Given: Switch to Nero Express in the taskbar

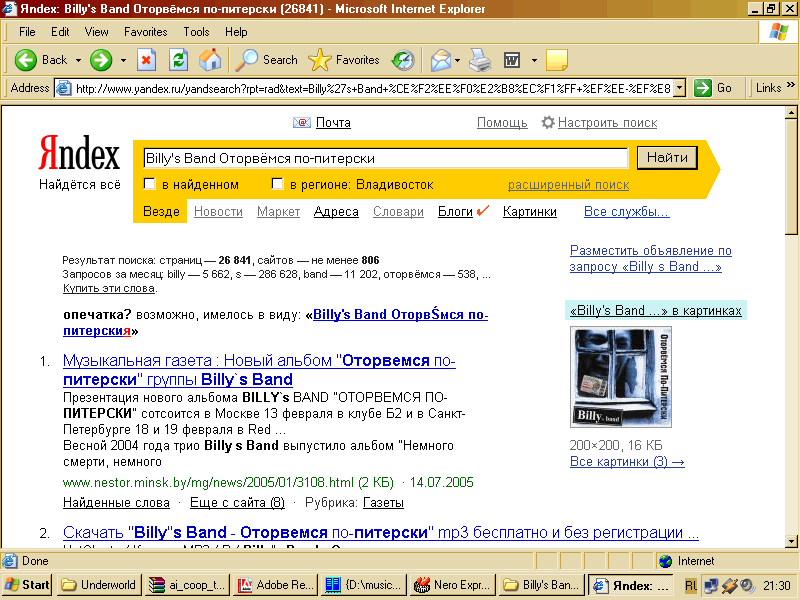Looking at the screenshot, I should point(452,585).
